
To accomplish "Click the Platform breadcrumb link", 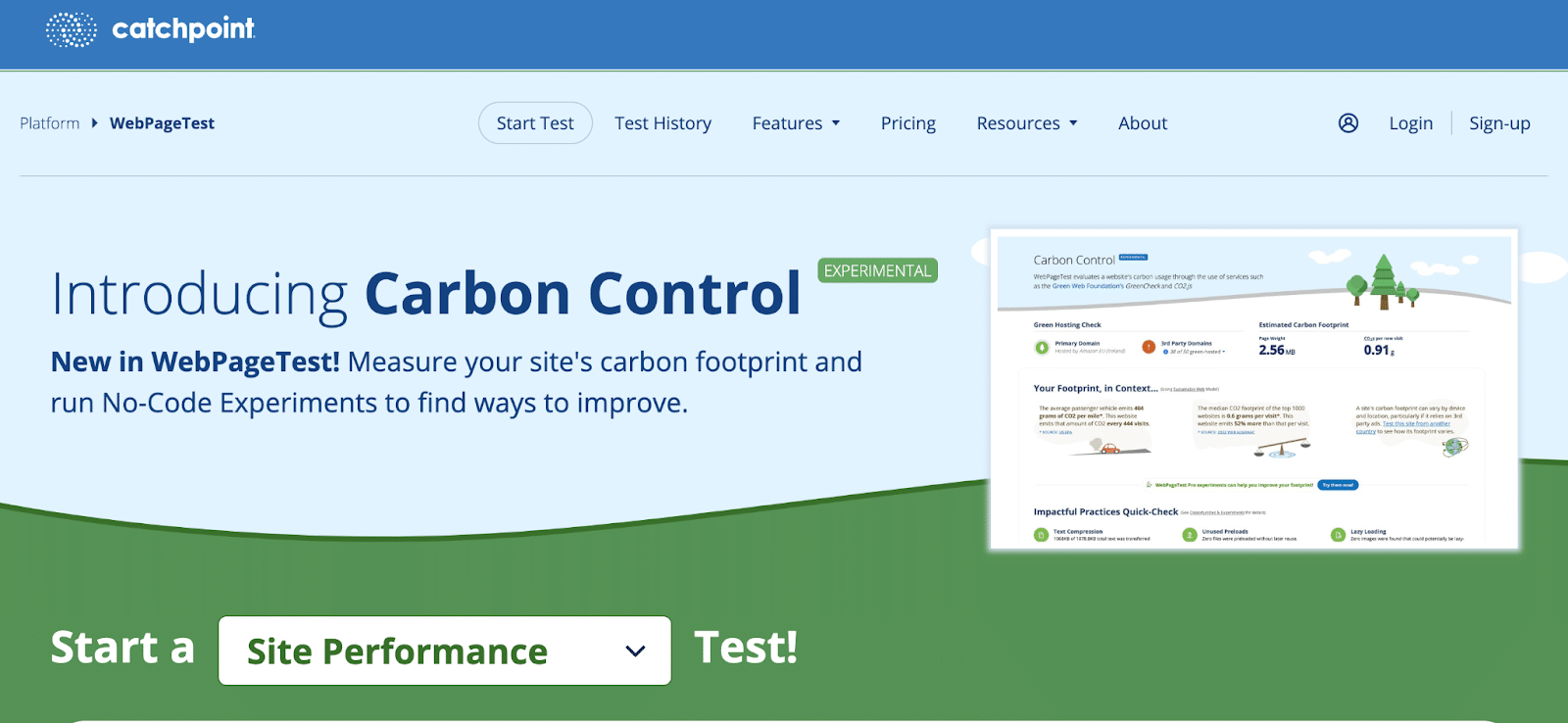I will tap(50, 123).
